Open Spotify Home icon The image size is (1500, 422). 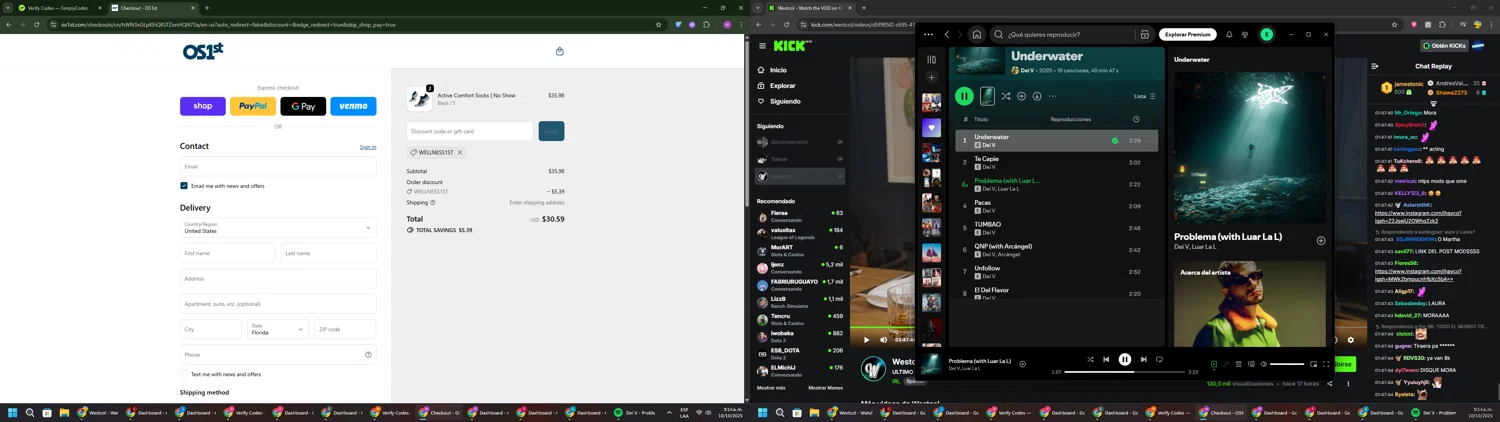(977, 34)
